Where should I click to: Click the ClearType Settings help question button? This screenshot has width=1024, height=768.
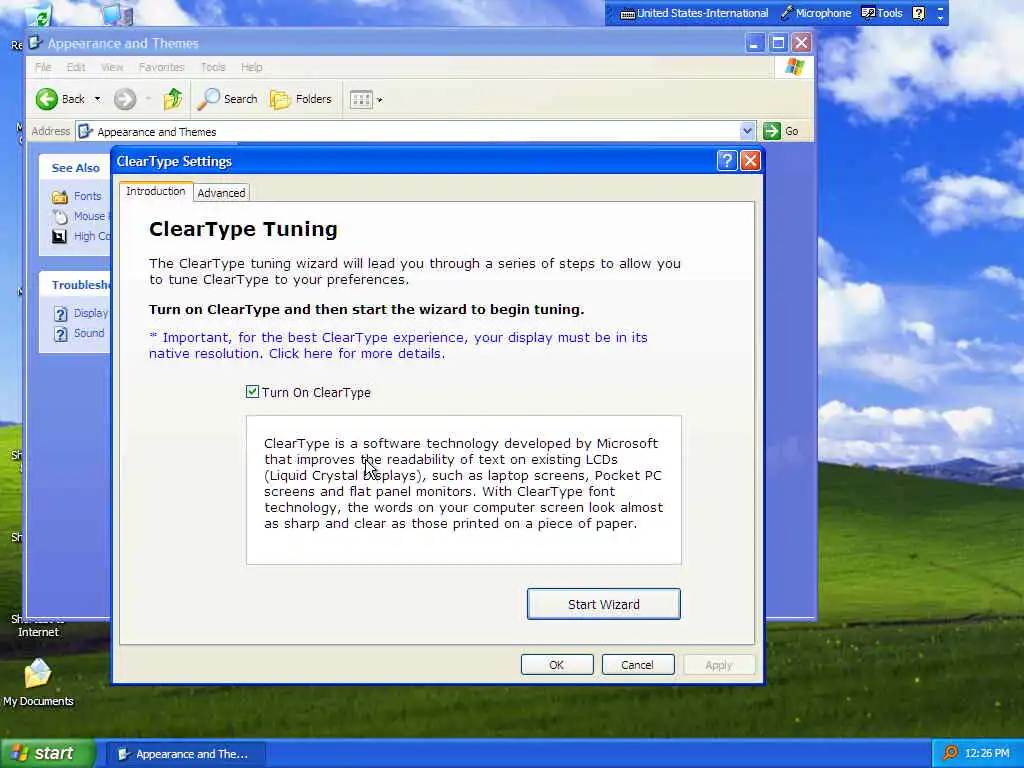727,161
